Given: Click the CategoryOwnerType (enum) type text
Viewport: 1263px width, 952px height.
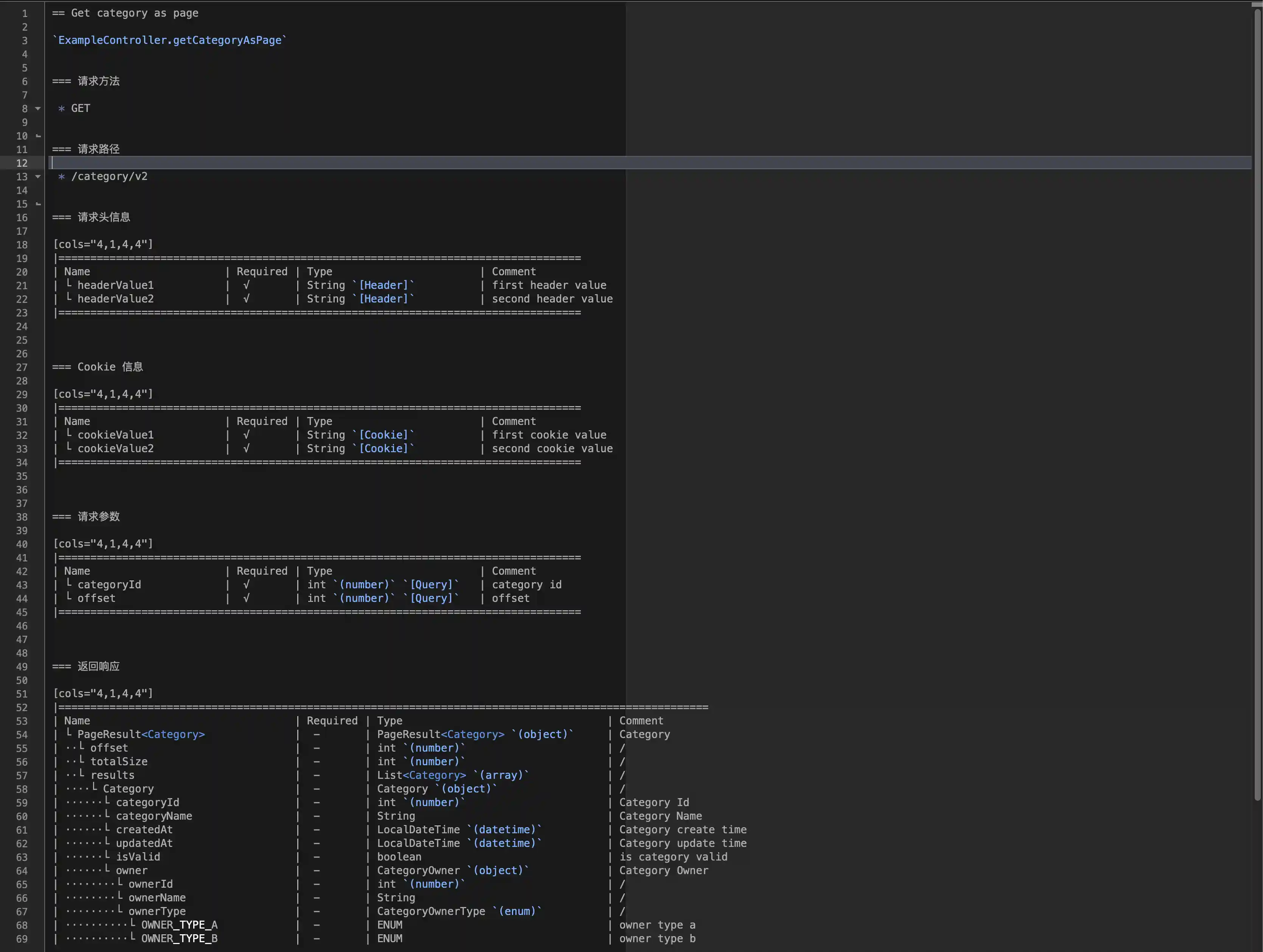Looking at the screenshot, I should tap(458, 912).
